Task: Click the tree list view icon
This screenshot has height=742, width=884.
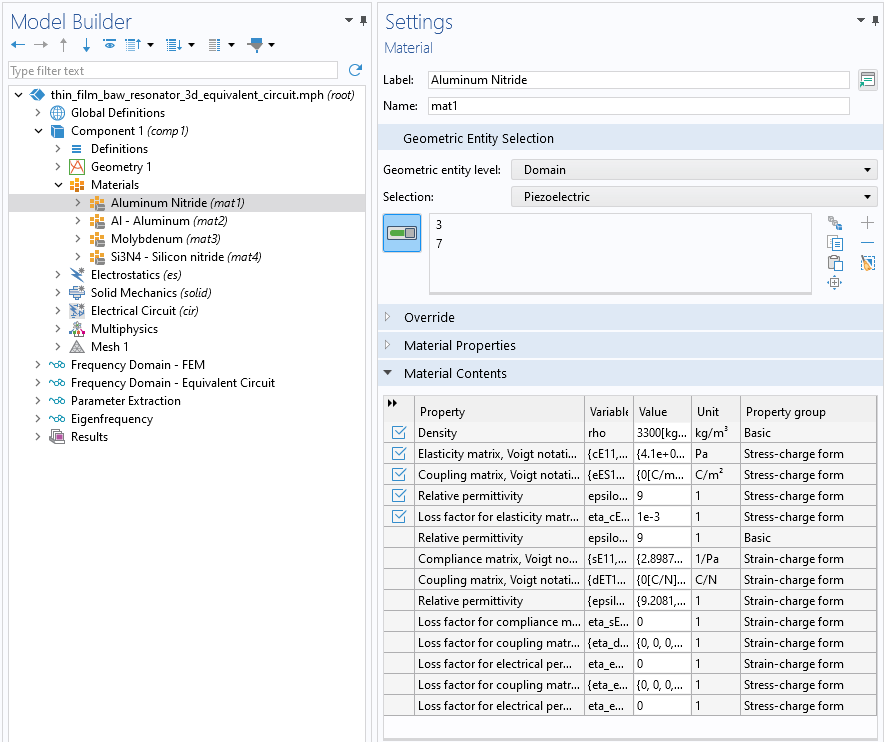Action: (214, 45)
